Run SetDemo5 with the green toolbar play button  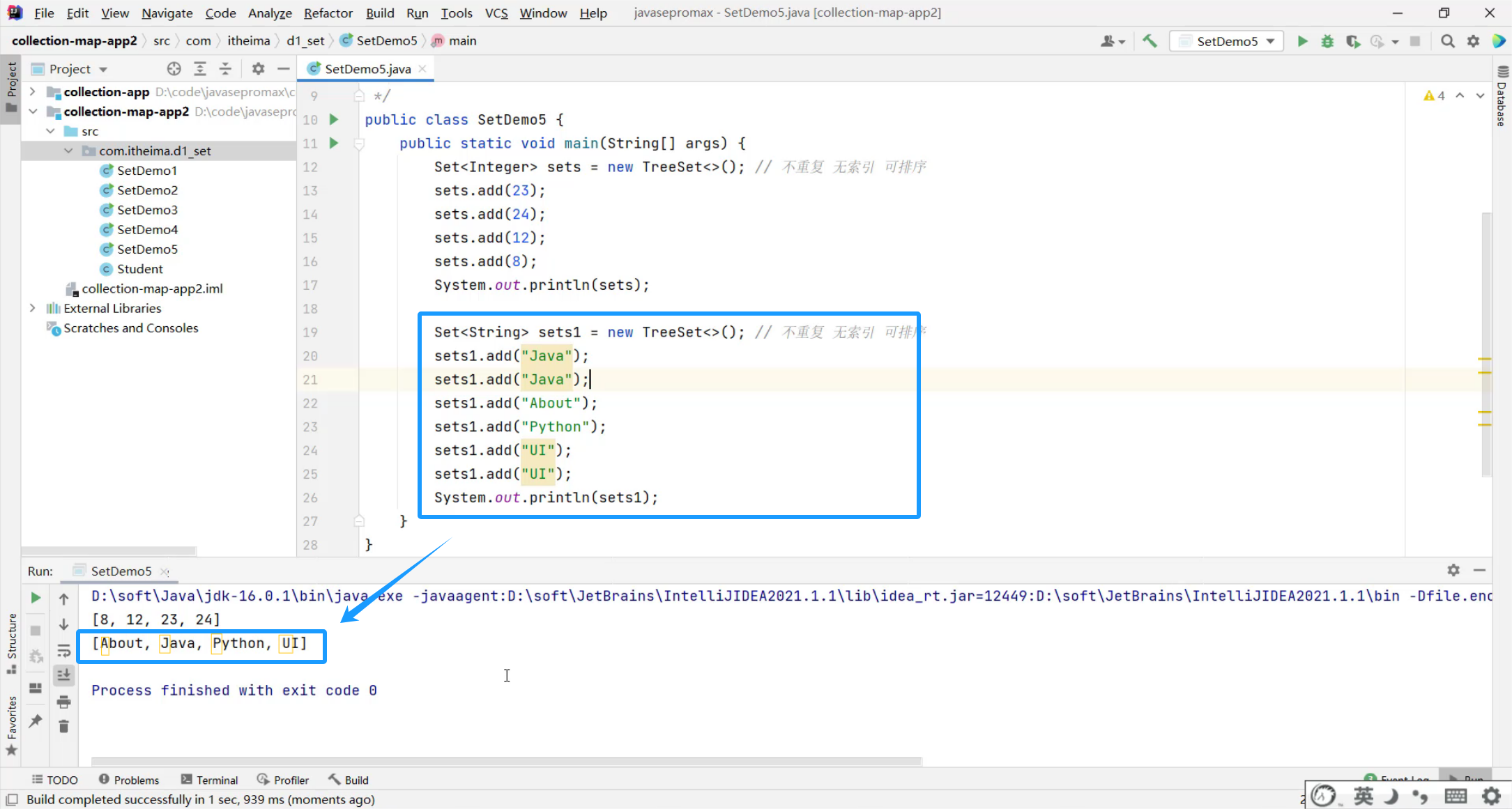tap(1301, 41)
